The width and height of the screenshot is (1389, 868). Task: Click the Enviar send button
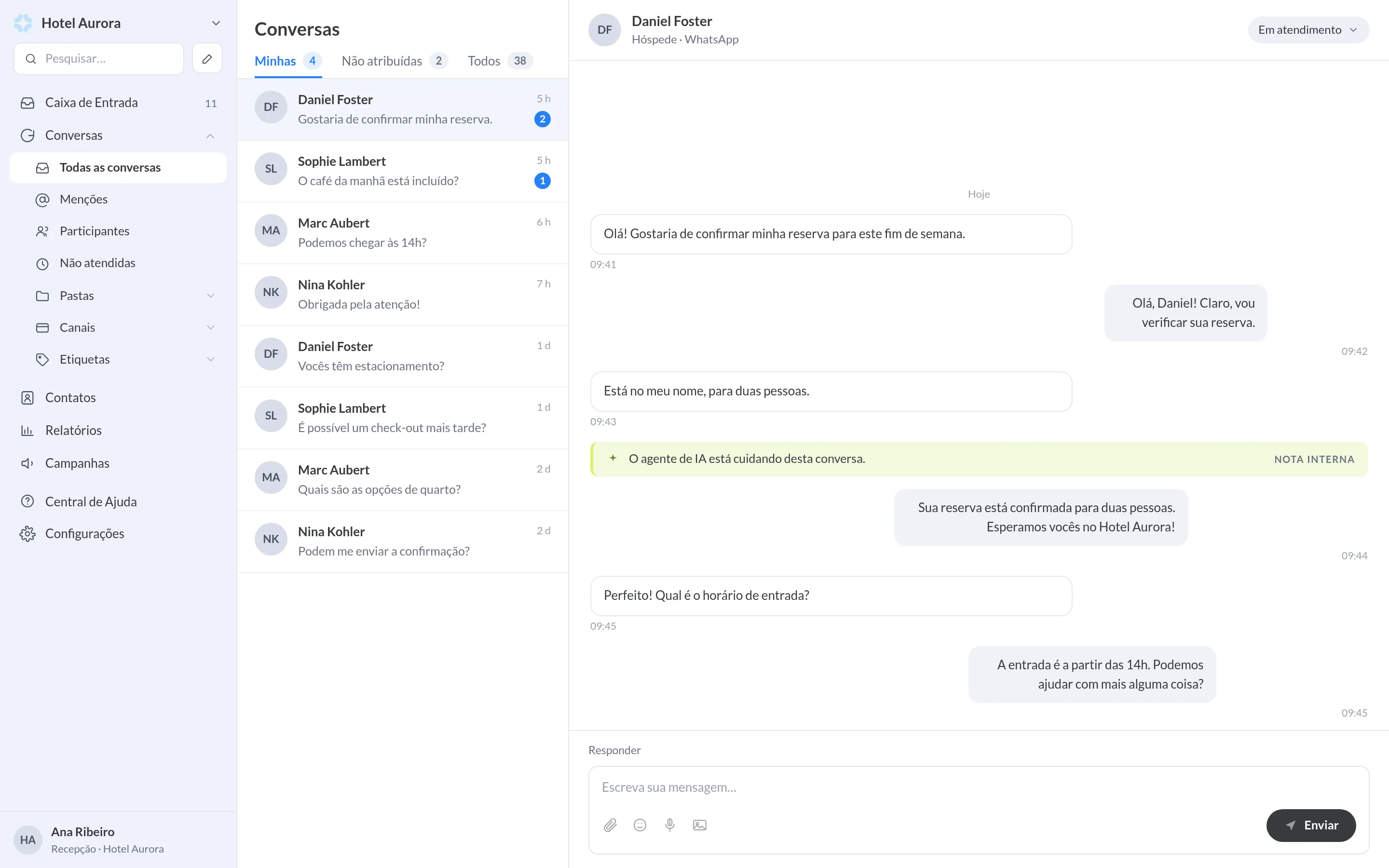pos(1311,825)
